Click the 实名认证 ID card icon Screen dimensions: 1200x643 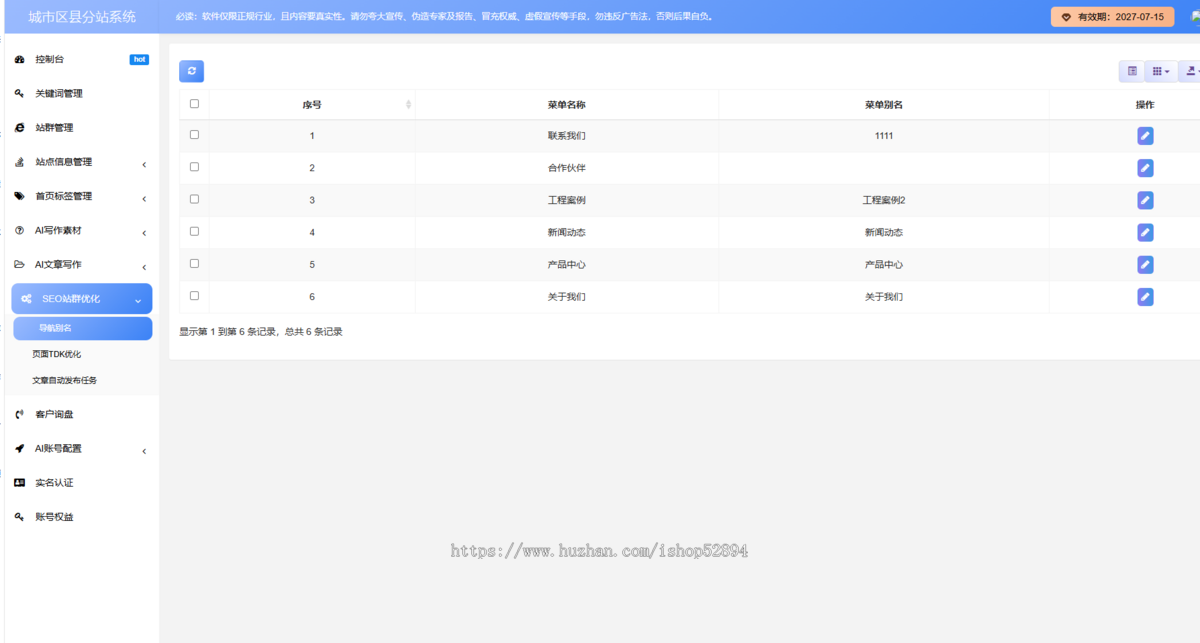[x=19, y=483]
